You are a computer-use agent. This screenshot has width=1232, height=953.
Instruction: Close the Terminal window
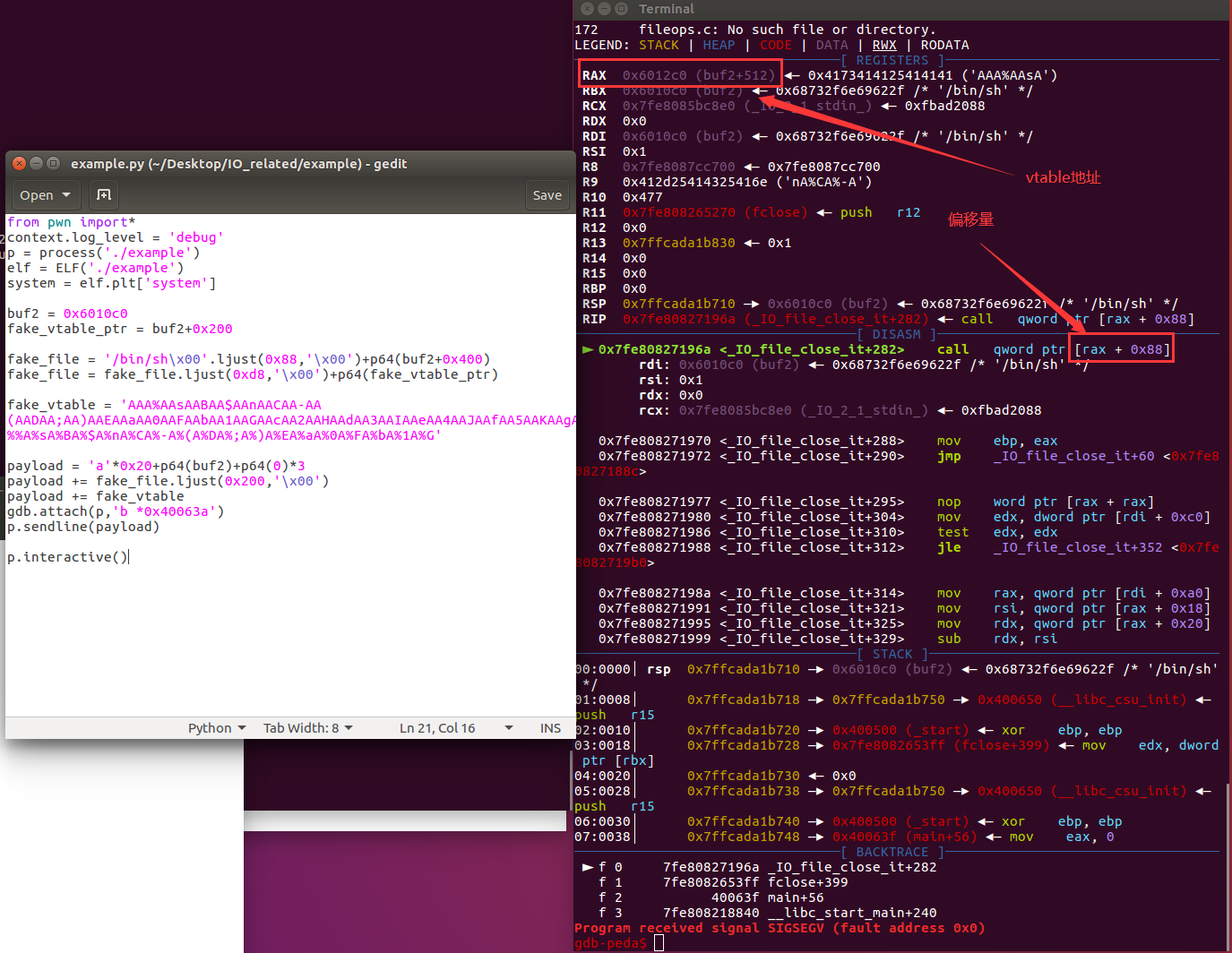click(587, 9)
